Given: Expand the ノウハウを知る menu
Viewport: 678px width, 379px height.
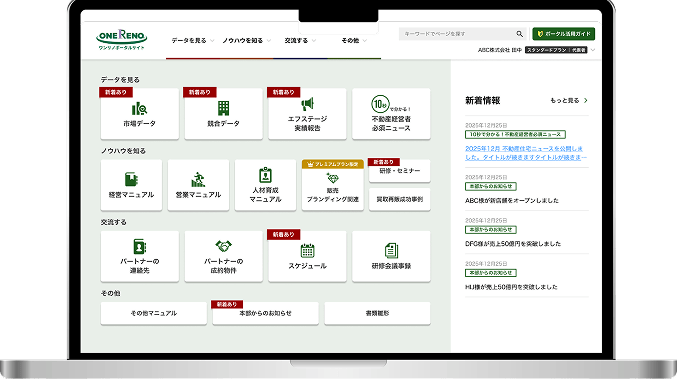Looking at the screenshot, I should tap(246, 41).
